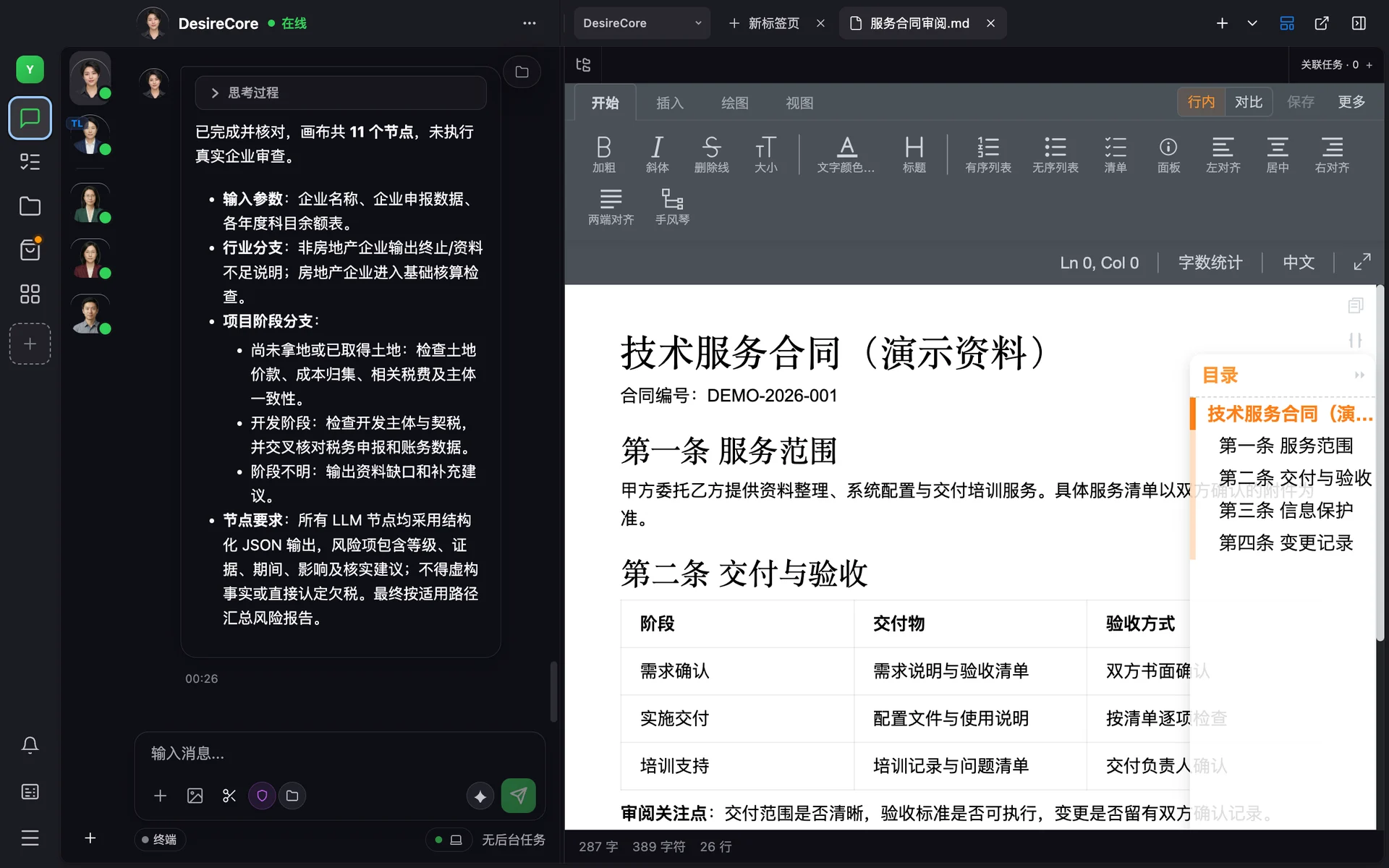Switch to the 视图 ribbon tab
The width and height of the screenshot is (1389, 868).
coord(799,103)
